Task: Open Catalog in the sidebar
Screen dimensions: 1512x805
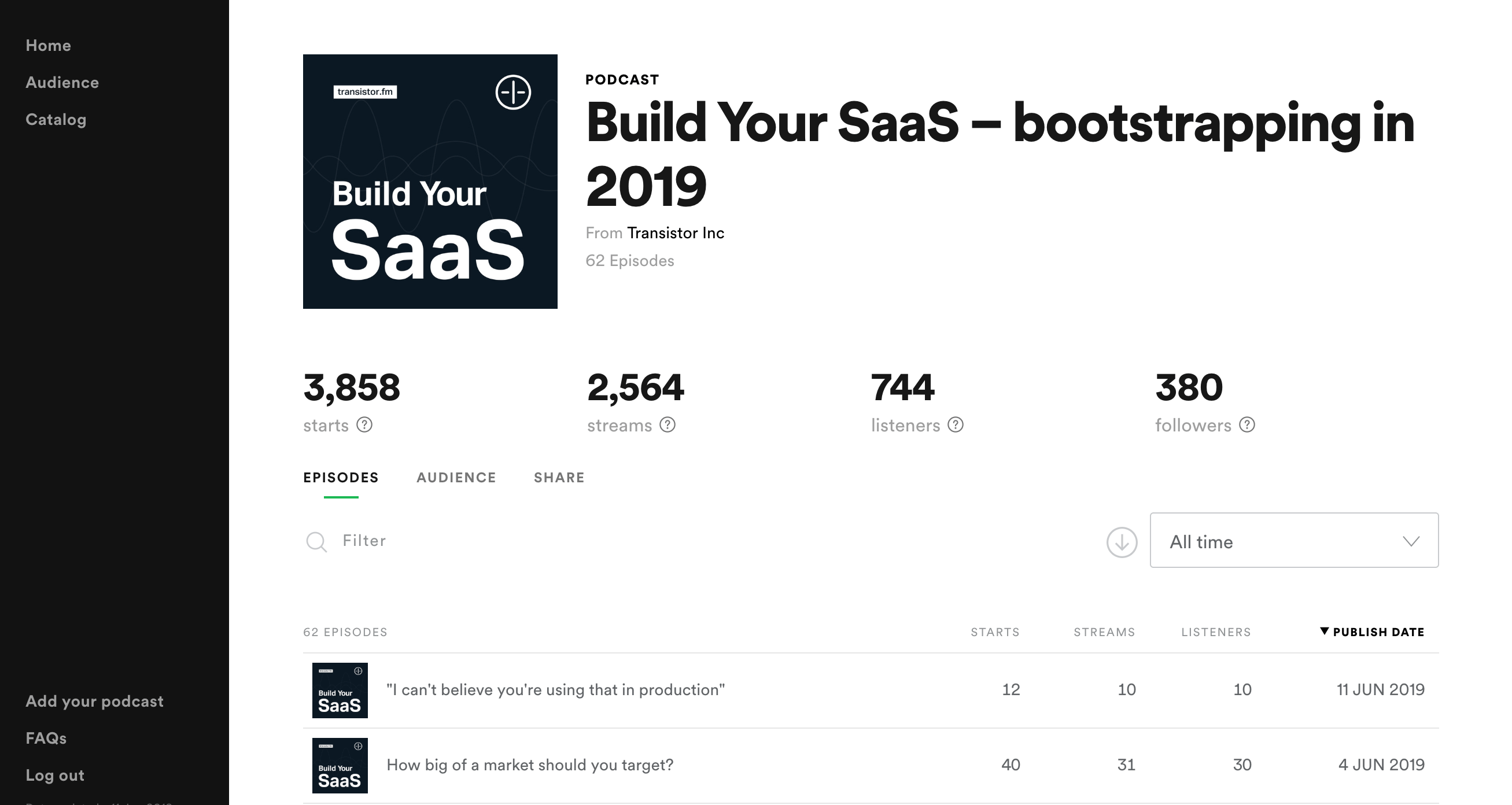Action: click(x=56, y=120)
